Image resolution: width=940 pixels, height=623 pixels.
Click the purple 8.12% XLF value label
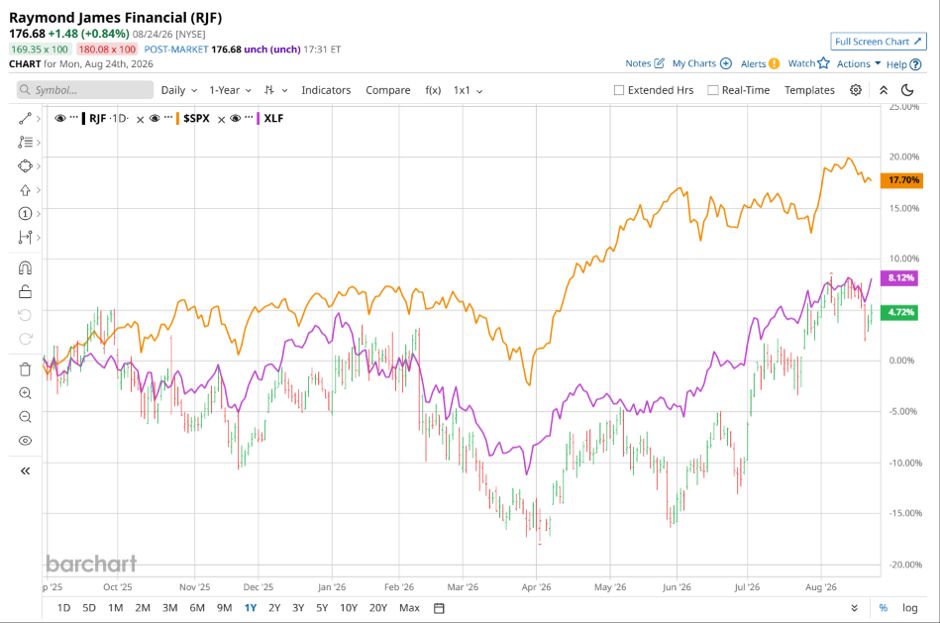899,278
